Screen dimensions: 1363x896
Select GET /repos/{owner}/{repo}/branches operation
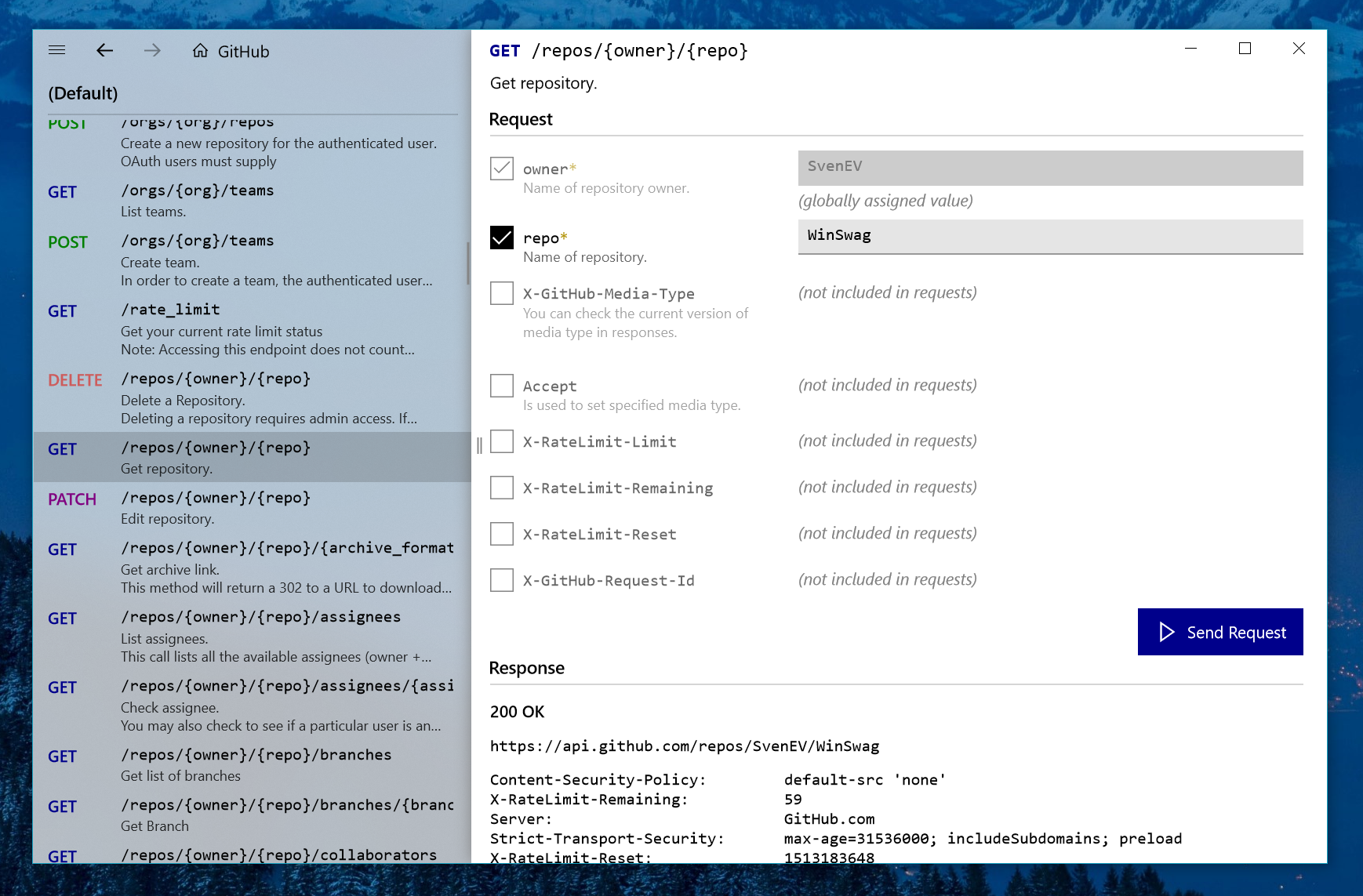(x=251, y=765)
